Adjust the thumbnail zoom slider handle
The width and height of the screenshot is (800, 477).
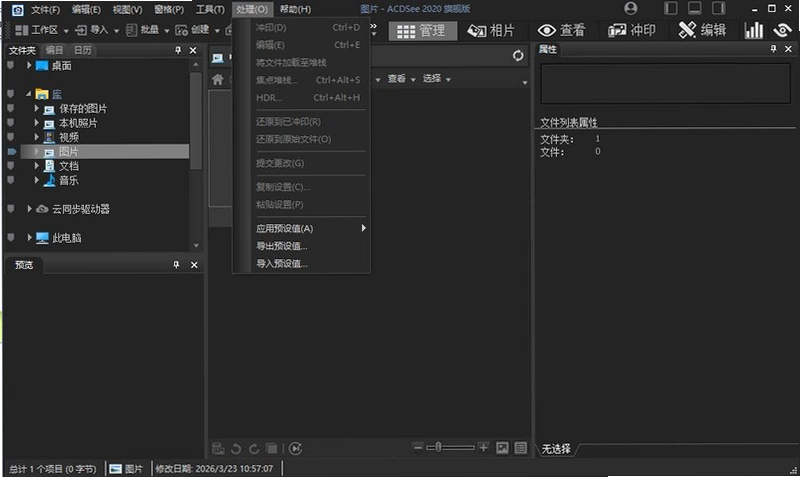(438, 447)
